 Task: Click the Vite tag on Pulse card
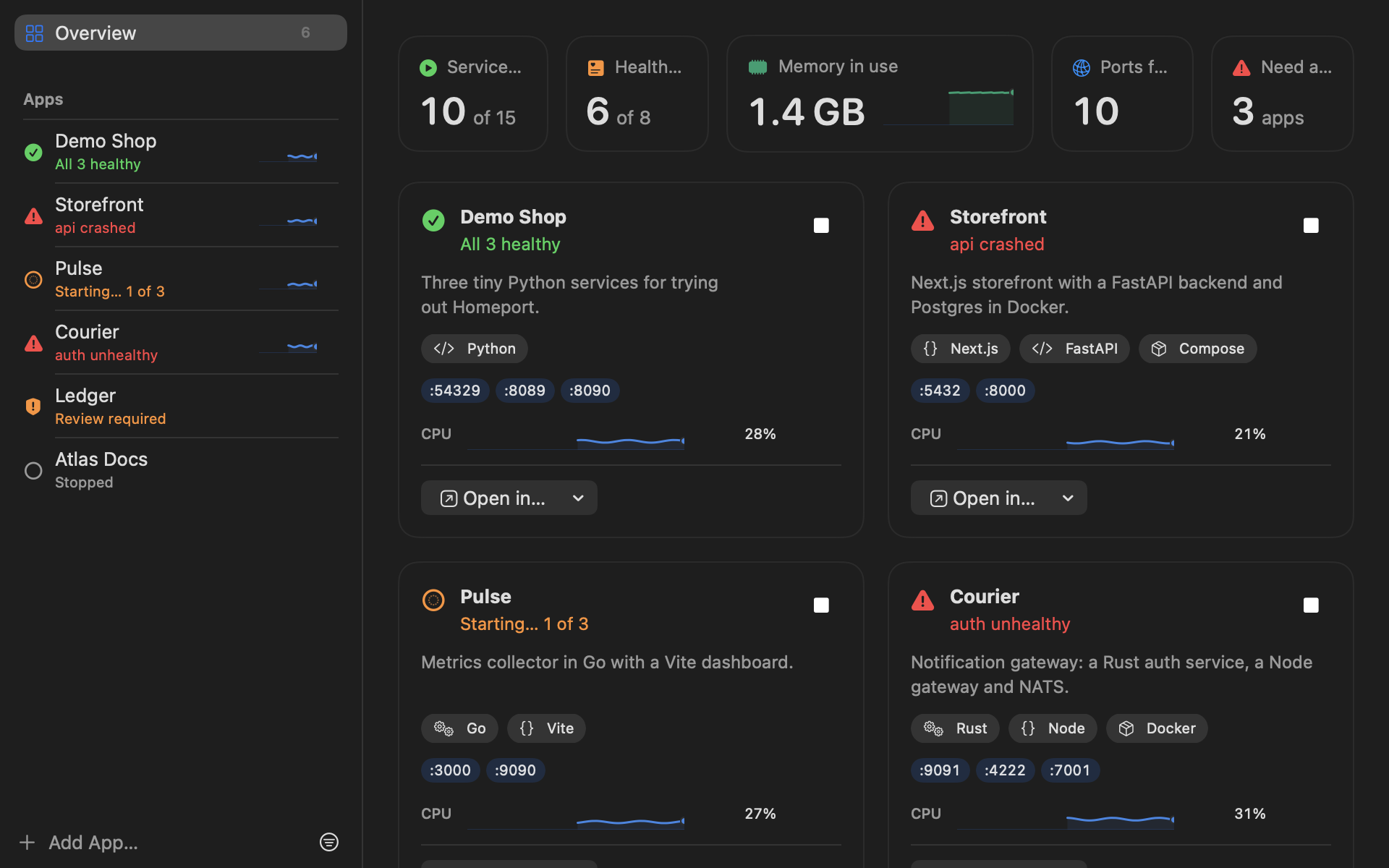tap(546, 728)
